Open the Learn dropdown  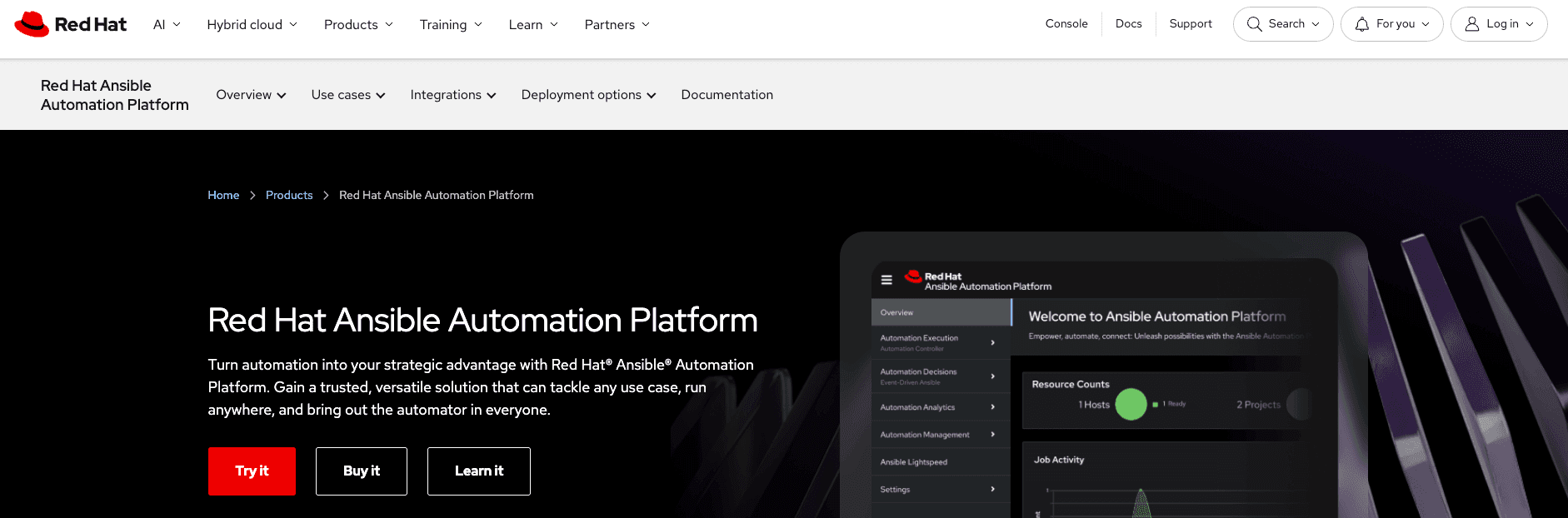coord(533,24)
